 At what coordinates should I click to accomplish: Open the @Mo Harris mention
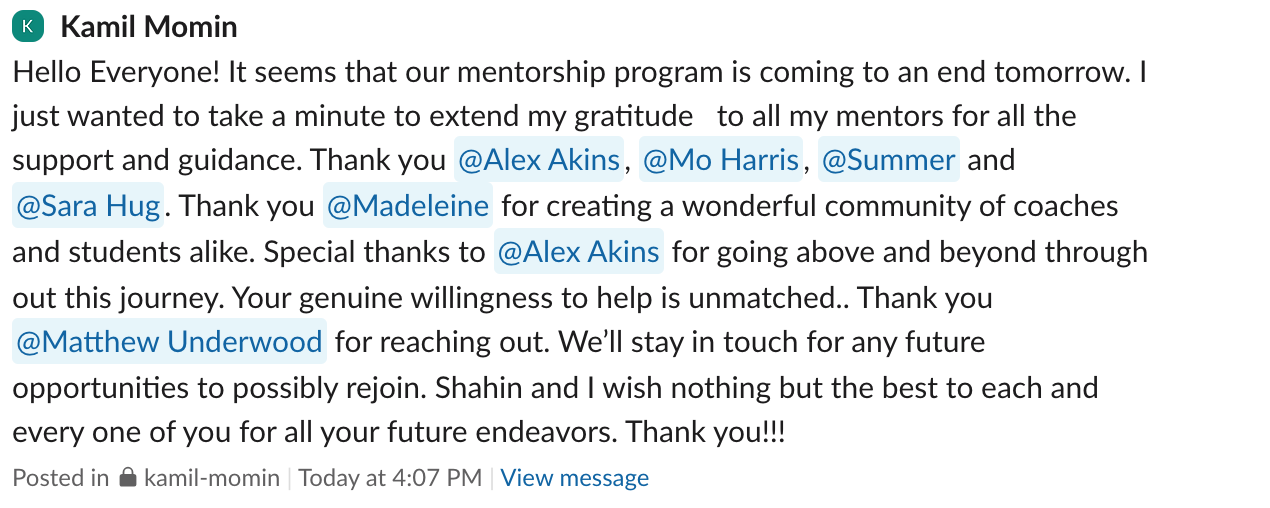pyautogui.click(x=720, y=160)
